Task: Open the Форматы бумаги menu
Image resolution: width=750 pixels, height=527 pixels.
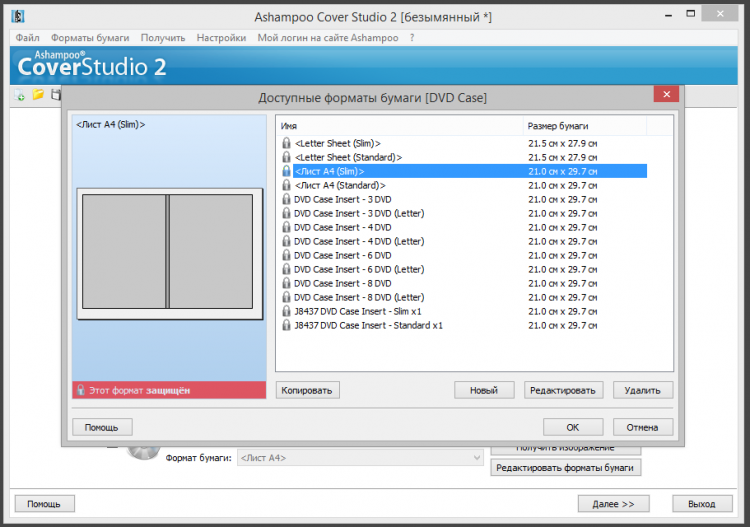Action: (x=90, y=38)
